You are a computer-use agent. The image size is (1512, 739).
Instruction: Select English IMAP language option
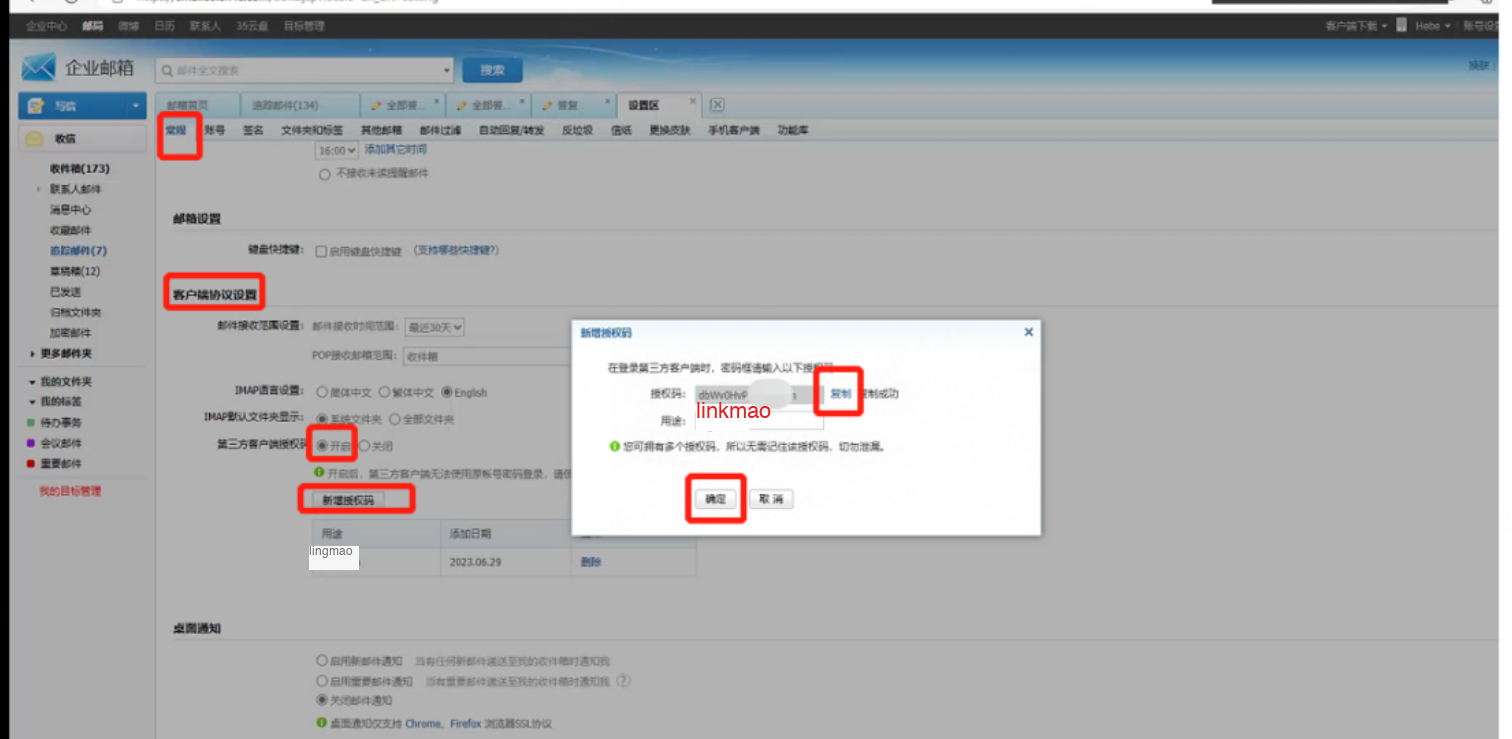pyautogui.click(x=447, y=392)
